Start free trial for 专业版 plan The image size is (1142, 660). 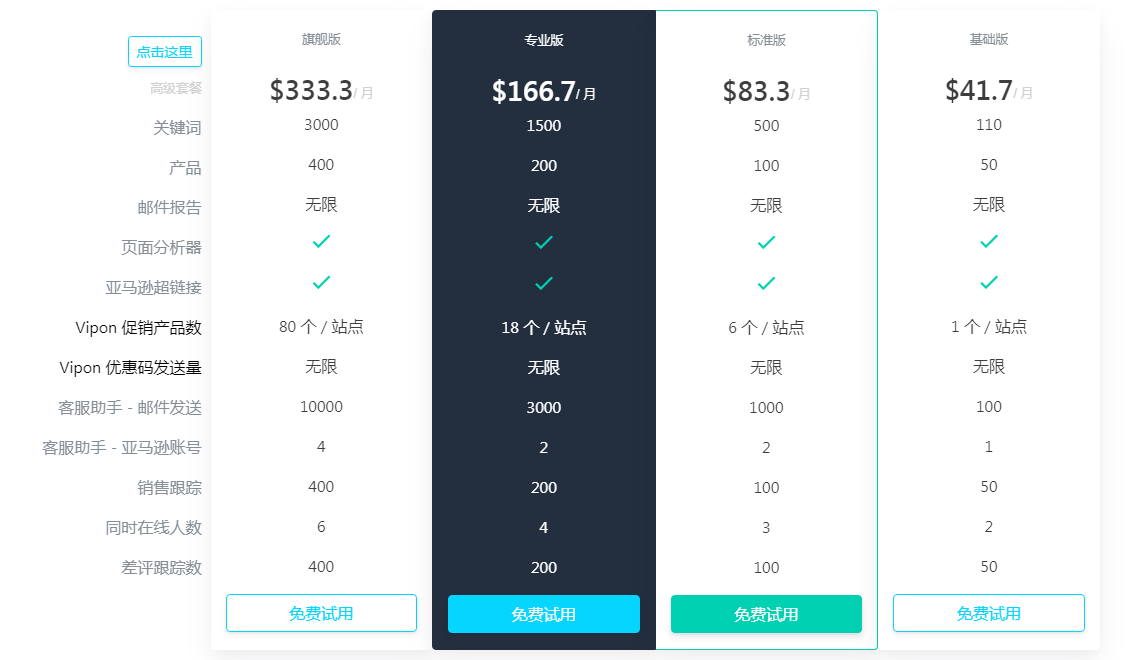(x=544, y=614)
